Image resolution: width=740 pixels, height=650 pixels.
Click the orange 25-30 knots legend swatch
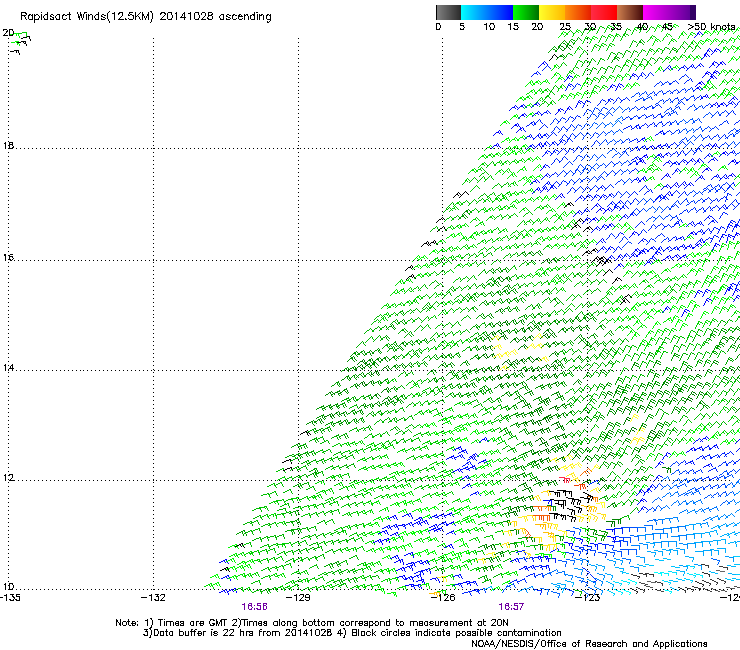(x=578, y=13)
